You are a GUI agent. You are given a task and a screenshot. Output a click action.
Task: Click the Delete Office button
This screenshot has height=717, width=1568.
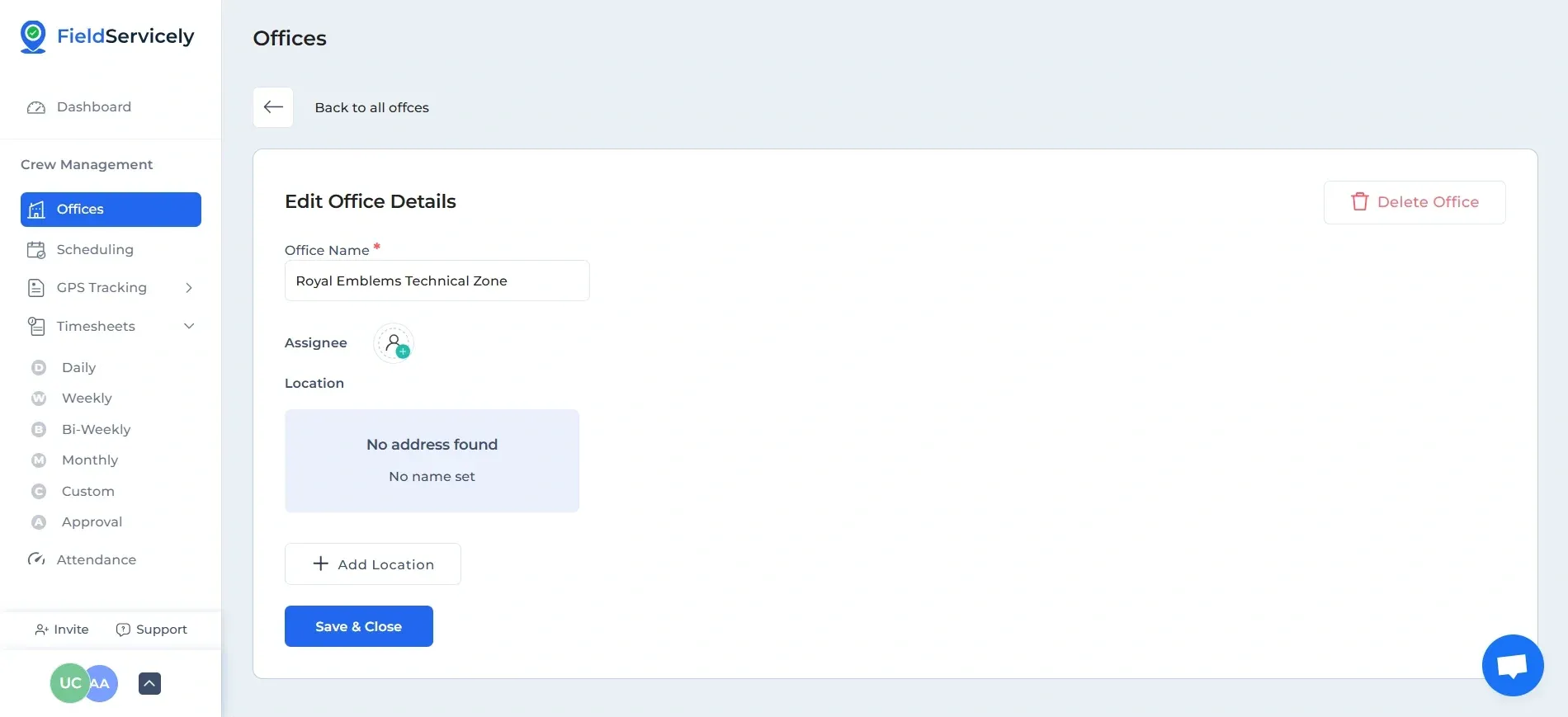(x=1414, y=202)
